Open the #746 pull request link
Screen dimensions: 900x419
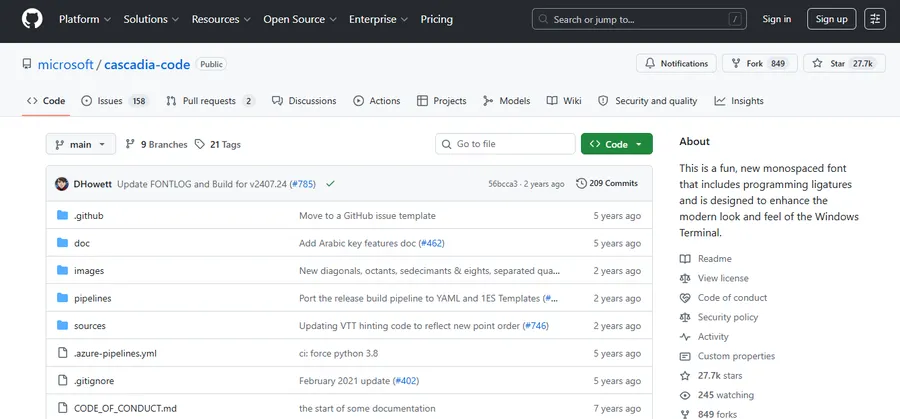(x=536, y=326)
